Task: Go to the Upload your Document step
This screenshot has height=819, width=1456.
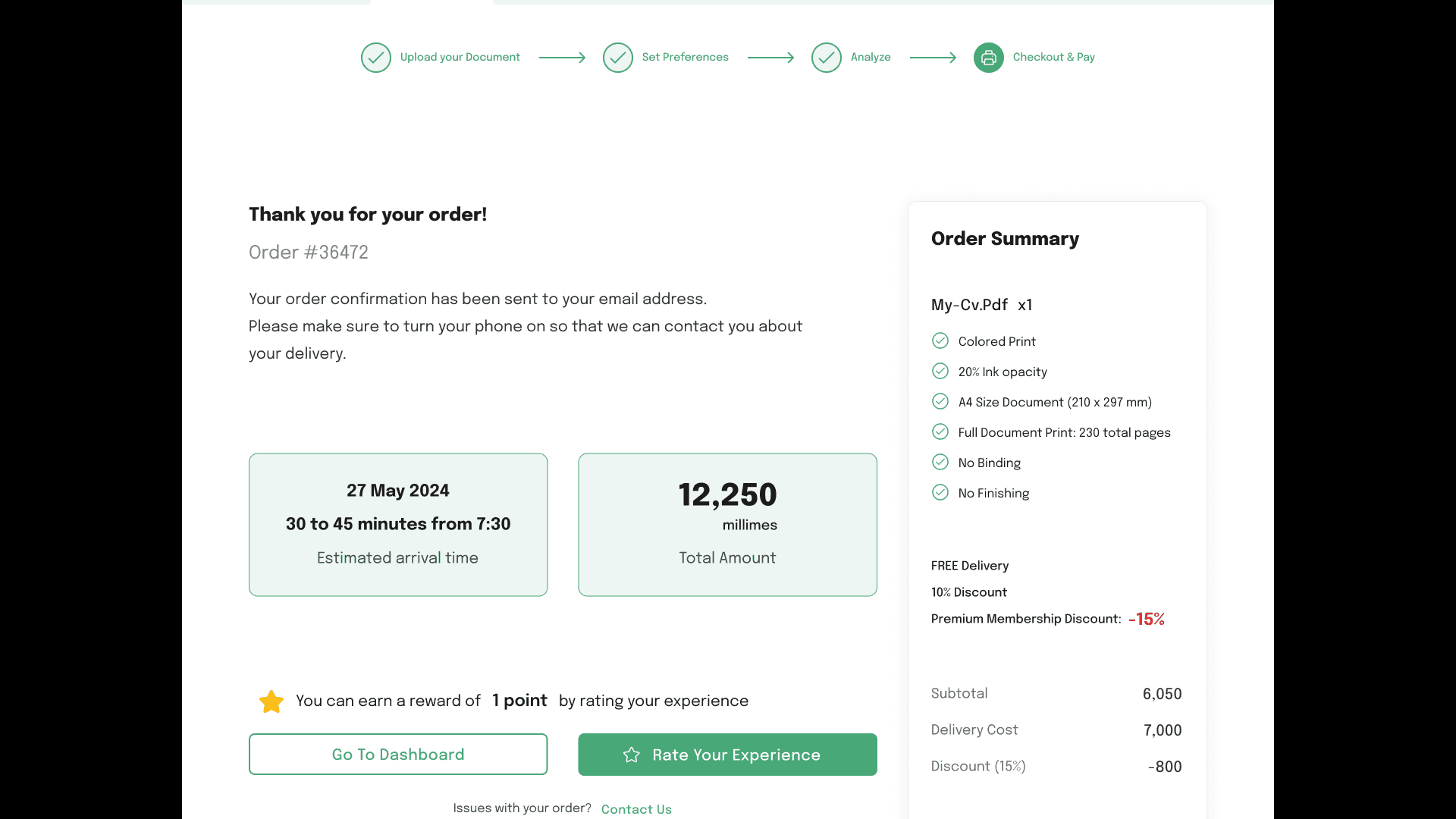Action: tap(460, 58)
